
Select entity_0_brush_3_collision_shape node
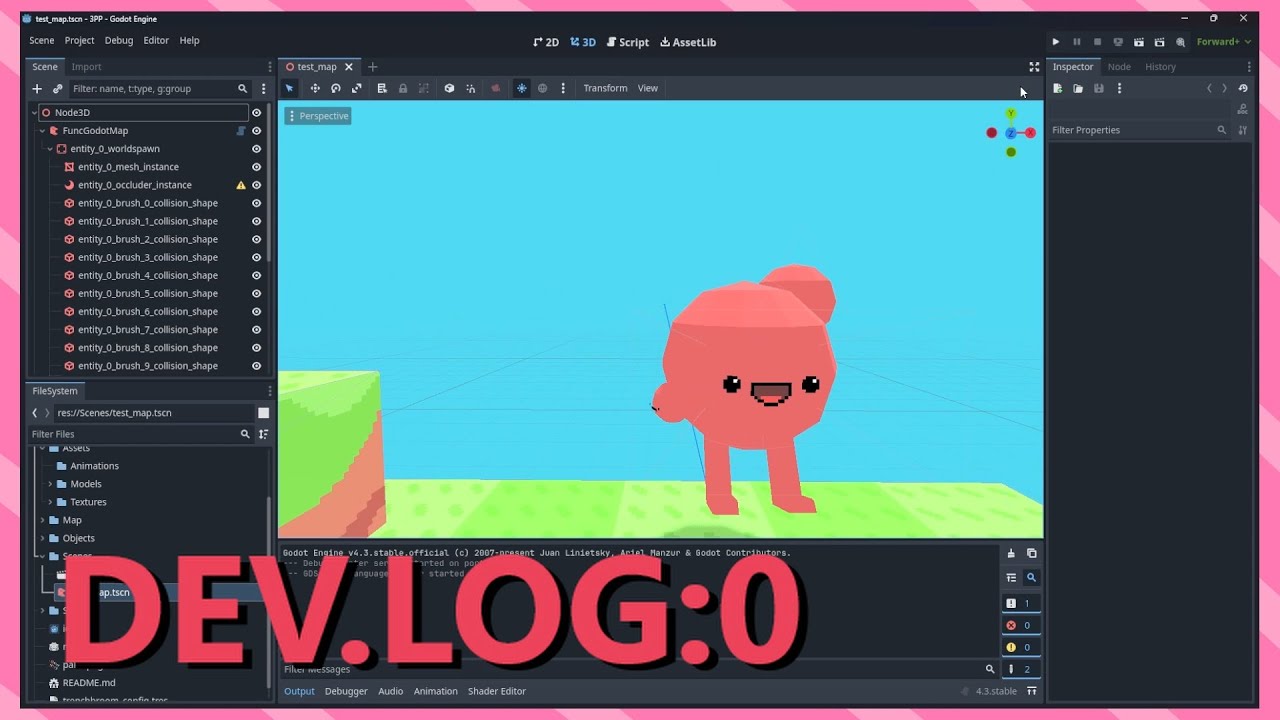(148, 257)
